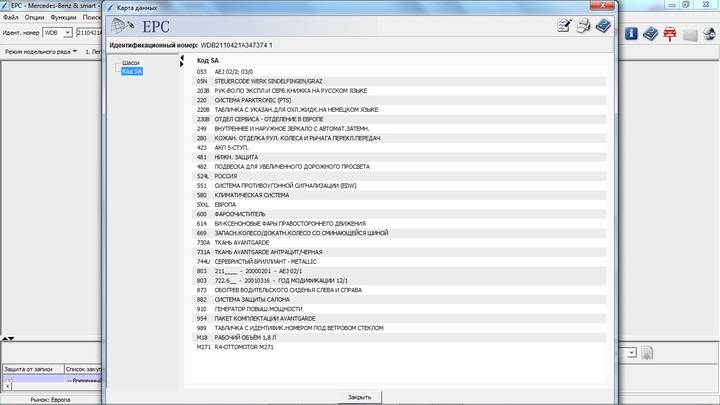
Task: Click the blue info icon in main toolbar
Action: 631,33
